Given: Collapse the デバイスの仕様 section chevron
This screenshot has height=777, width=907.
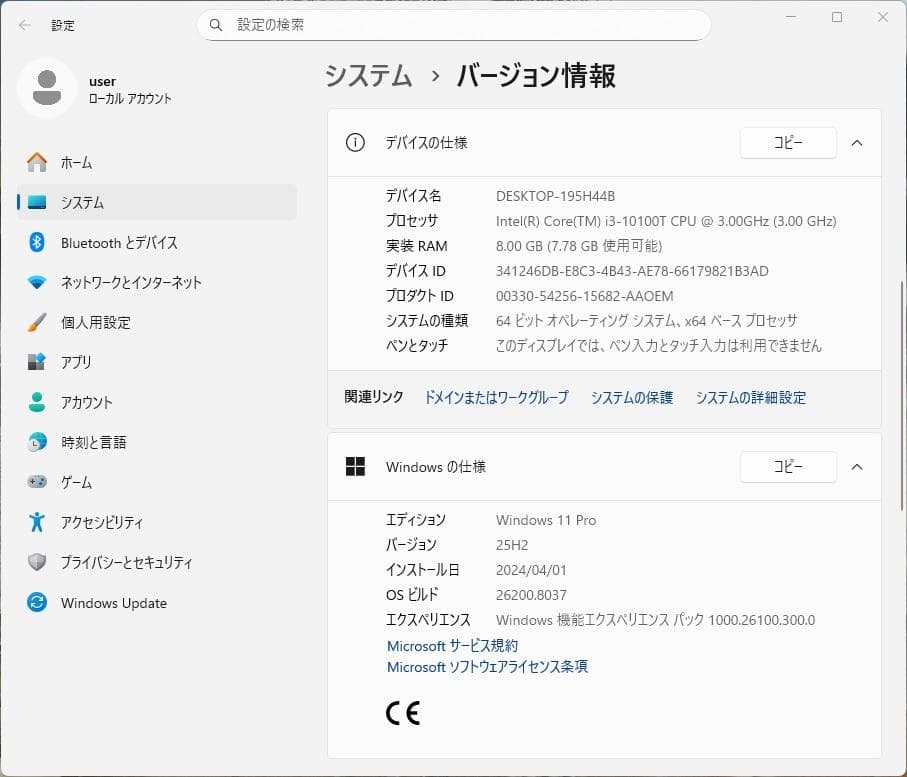Looking at the screenshot, I should point(857,143).
